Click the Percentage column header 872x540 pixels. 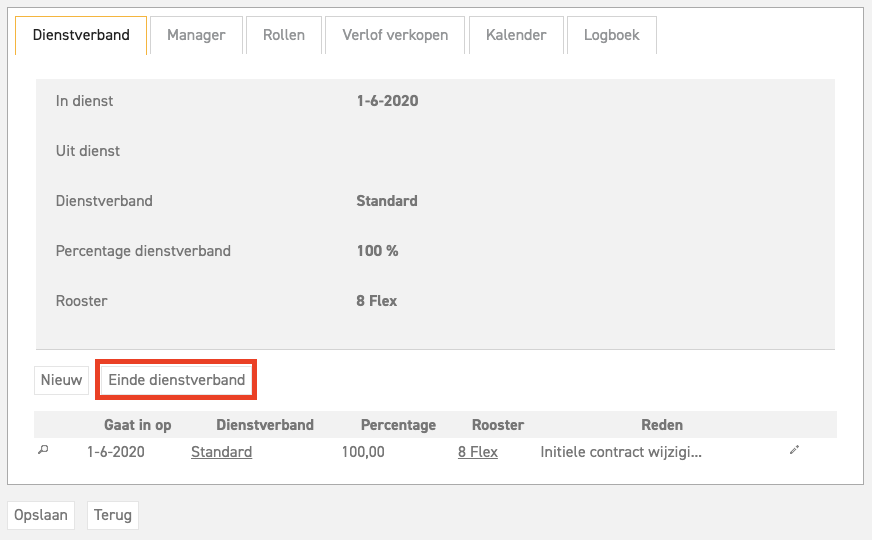pyautogui.click(x=398, y=425)
